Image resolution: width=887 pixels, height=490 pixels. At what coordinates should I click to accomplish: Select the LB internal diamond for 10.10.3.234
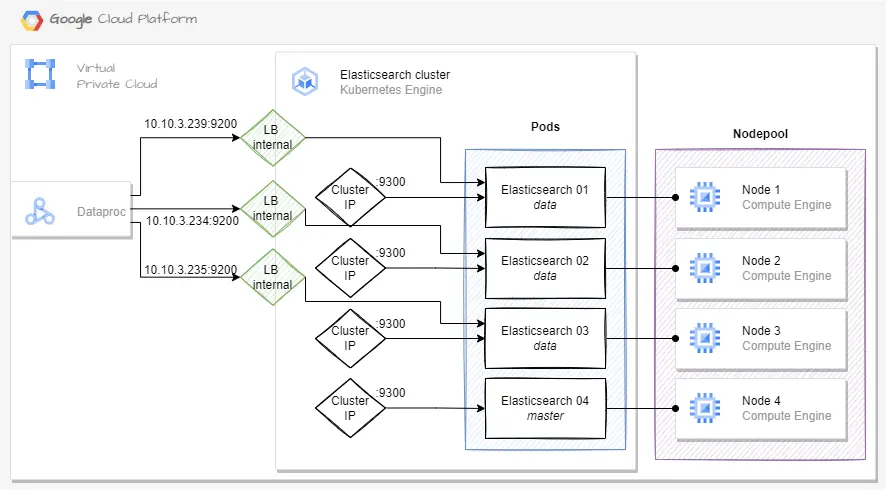[x=273, y=209]
